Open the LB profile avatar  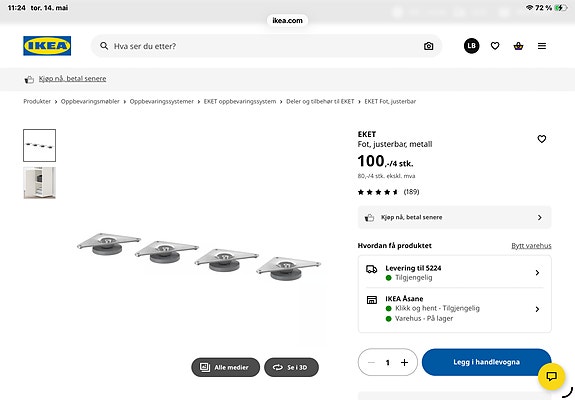(x=471, y=46)
